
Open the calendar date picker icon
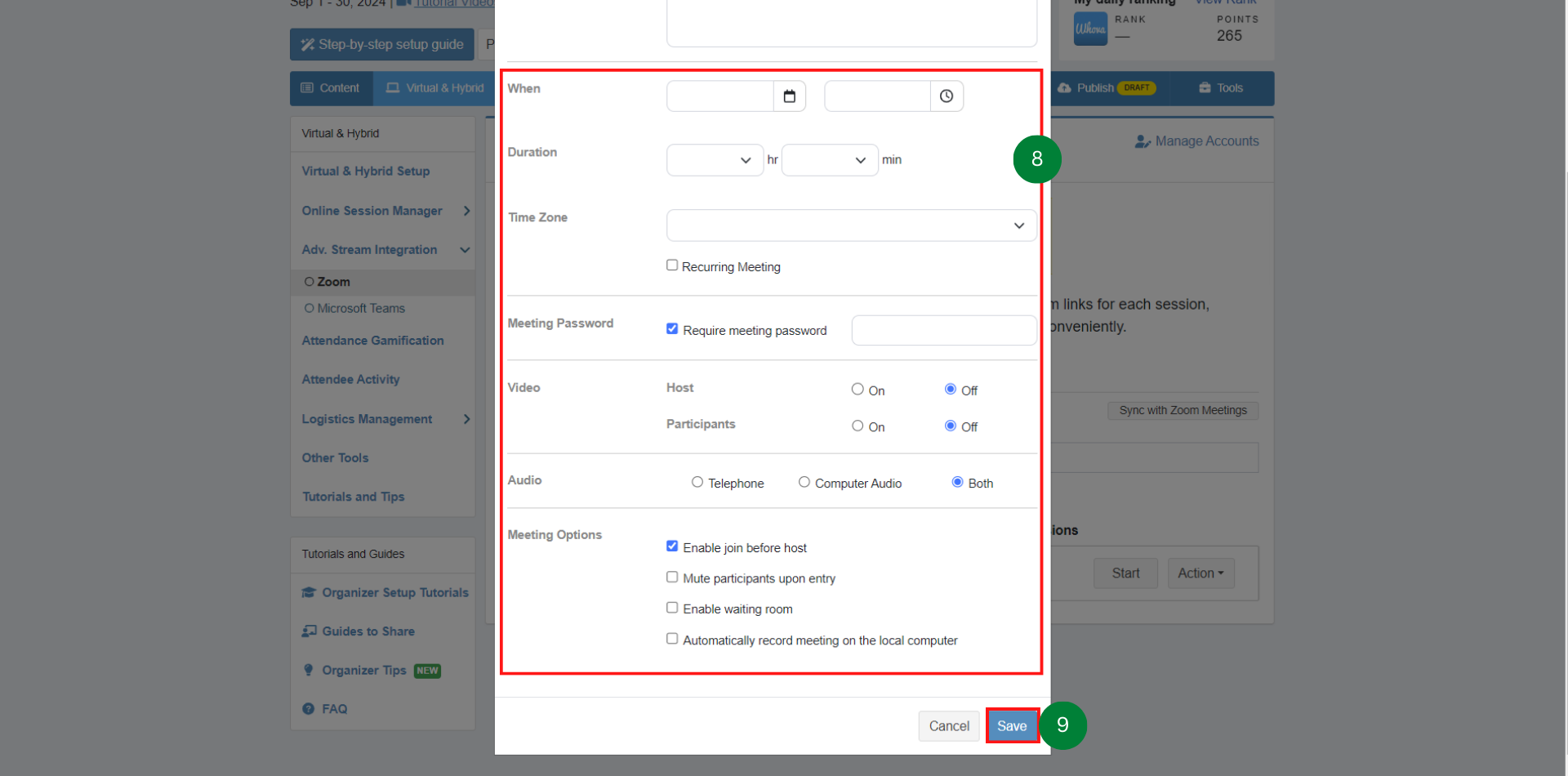789,96
